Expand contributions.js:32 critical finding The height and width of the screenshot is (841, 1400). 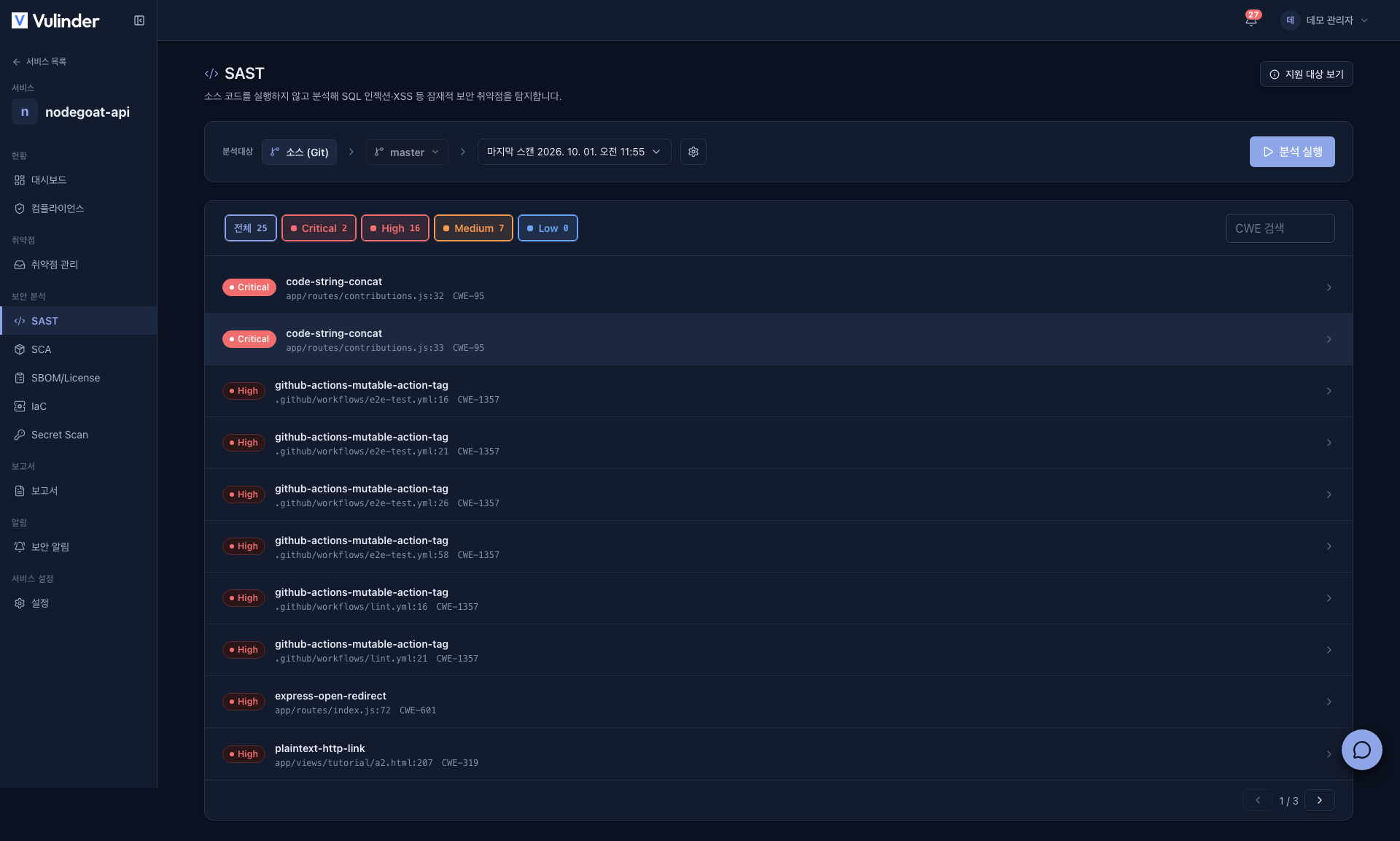[778, 287]
